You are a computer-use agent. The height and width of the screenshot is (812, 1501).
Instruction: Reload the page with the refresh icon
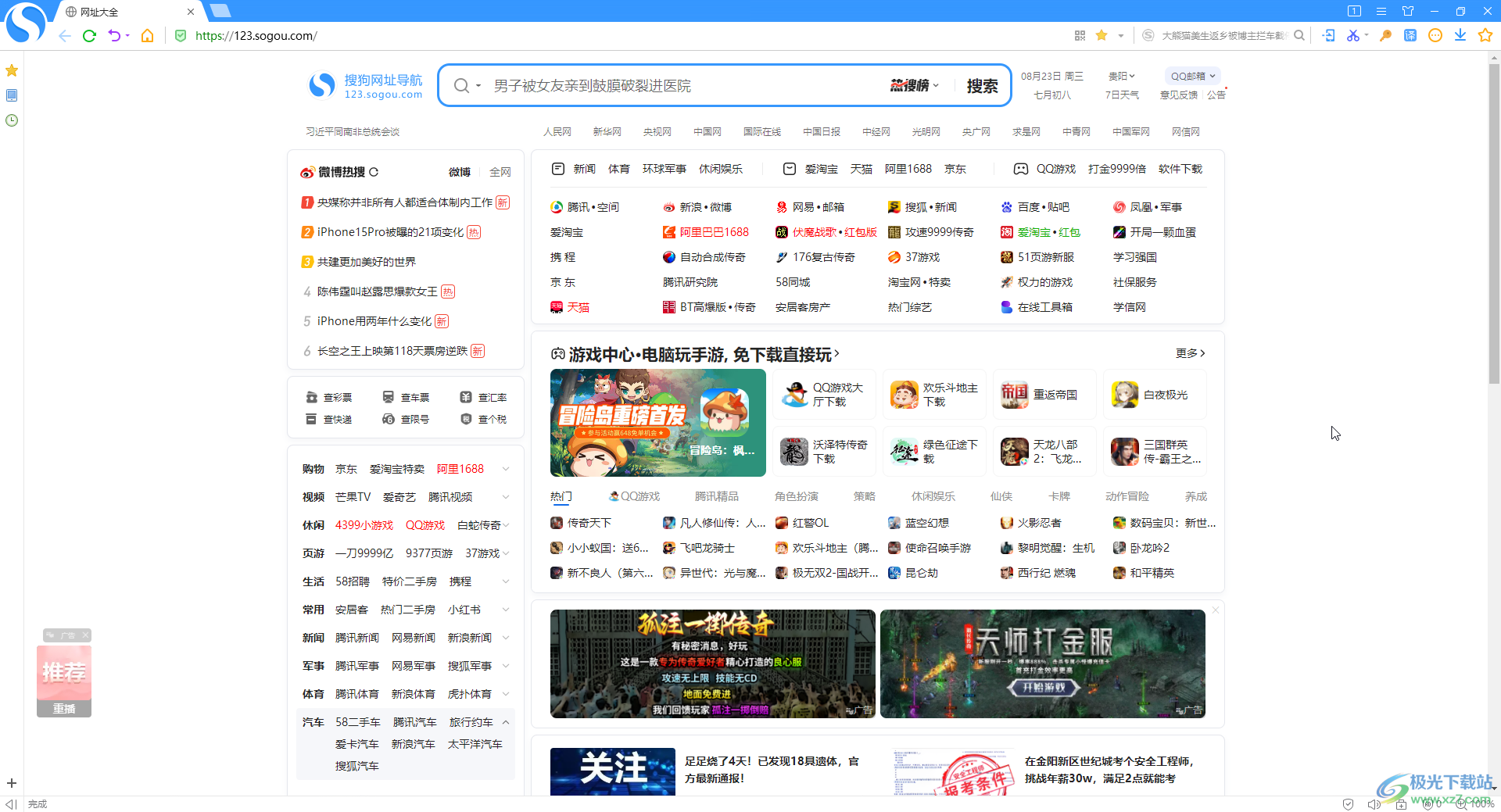[89, 36]
